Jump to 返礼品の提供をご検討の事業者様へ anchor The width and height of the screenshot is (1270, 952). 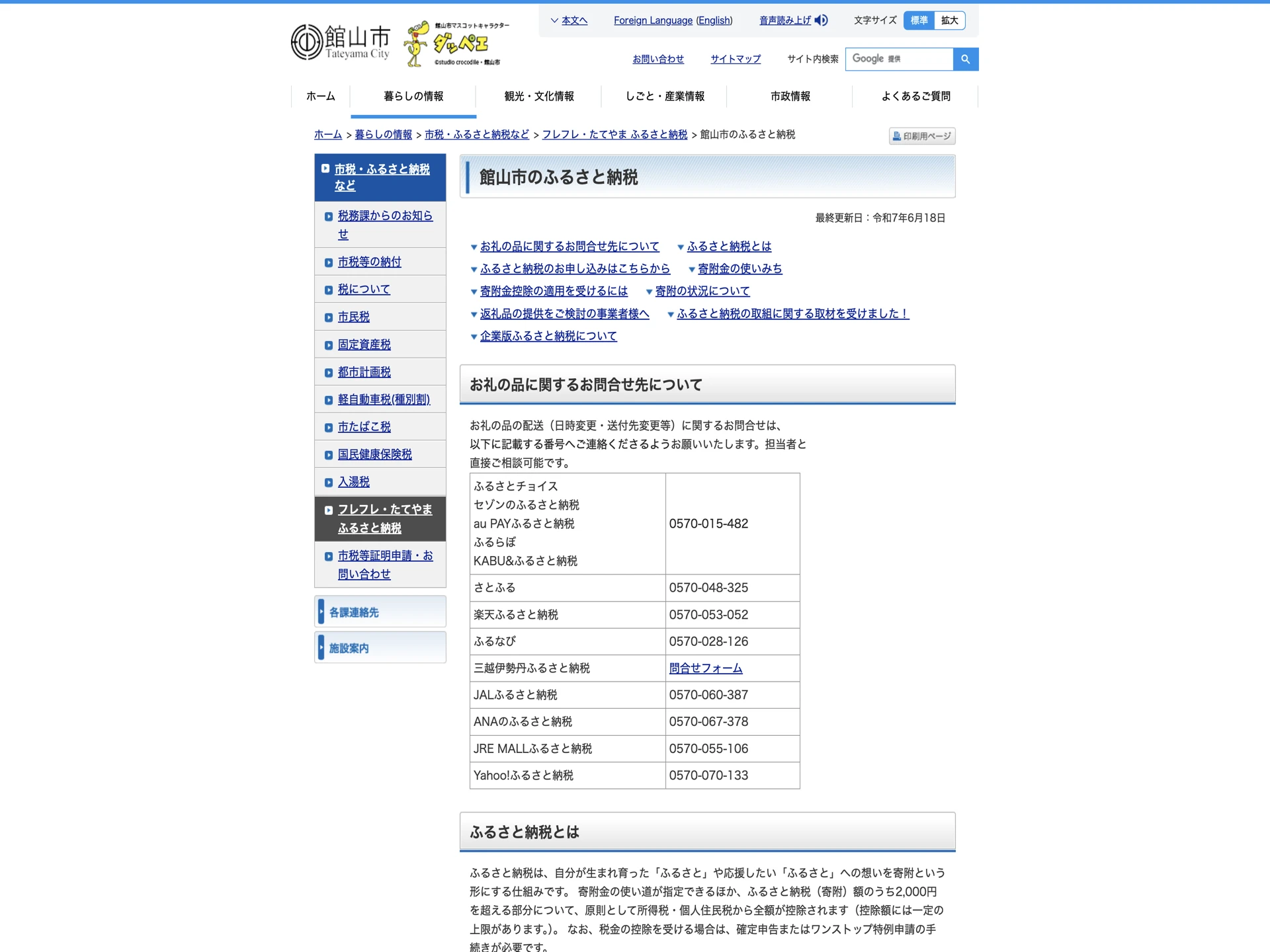click(564, 314)
